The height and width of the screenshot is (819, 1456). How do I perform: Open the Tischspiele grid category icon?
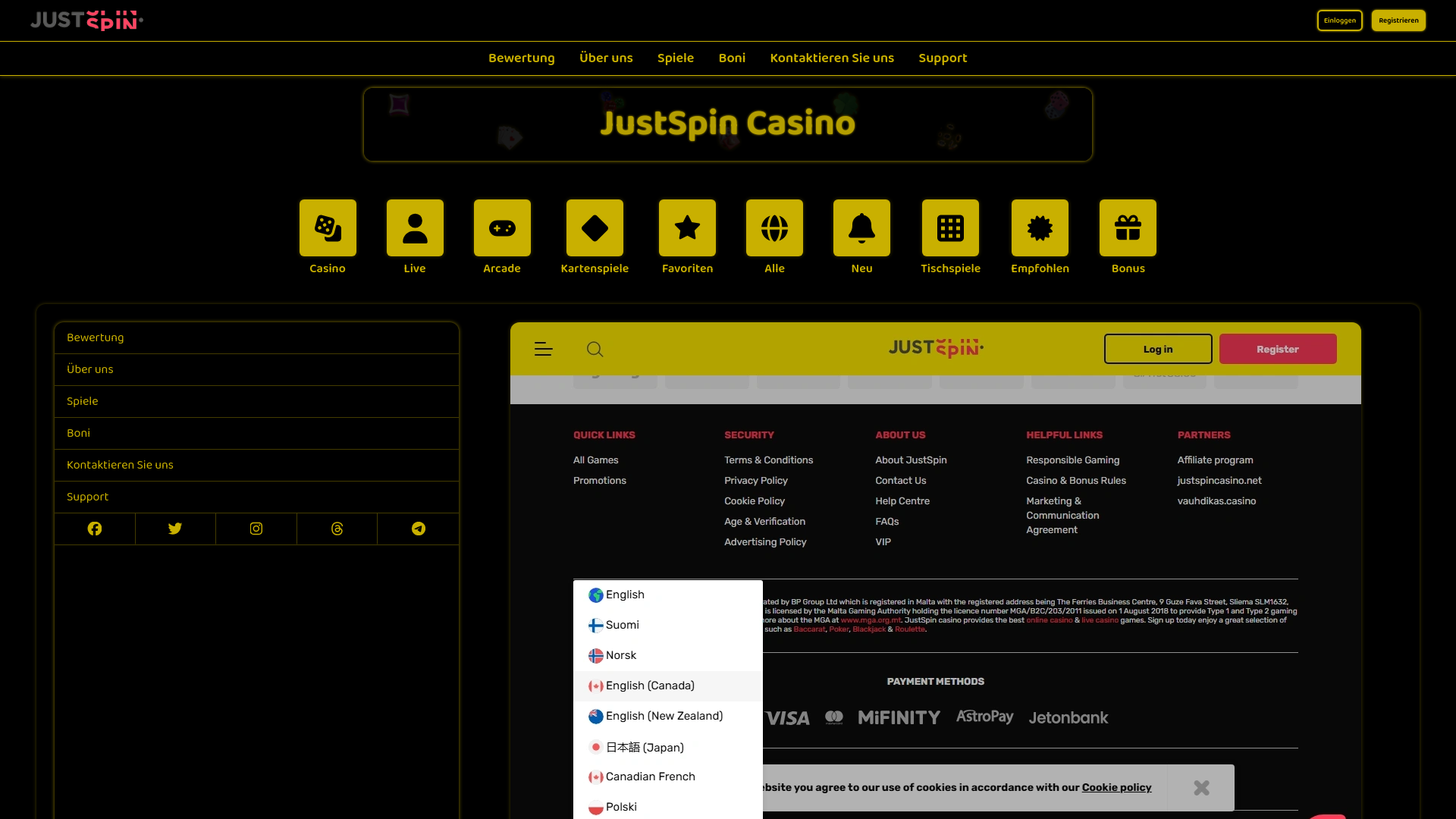[x=950, y=227]
